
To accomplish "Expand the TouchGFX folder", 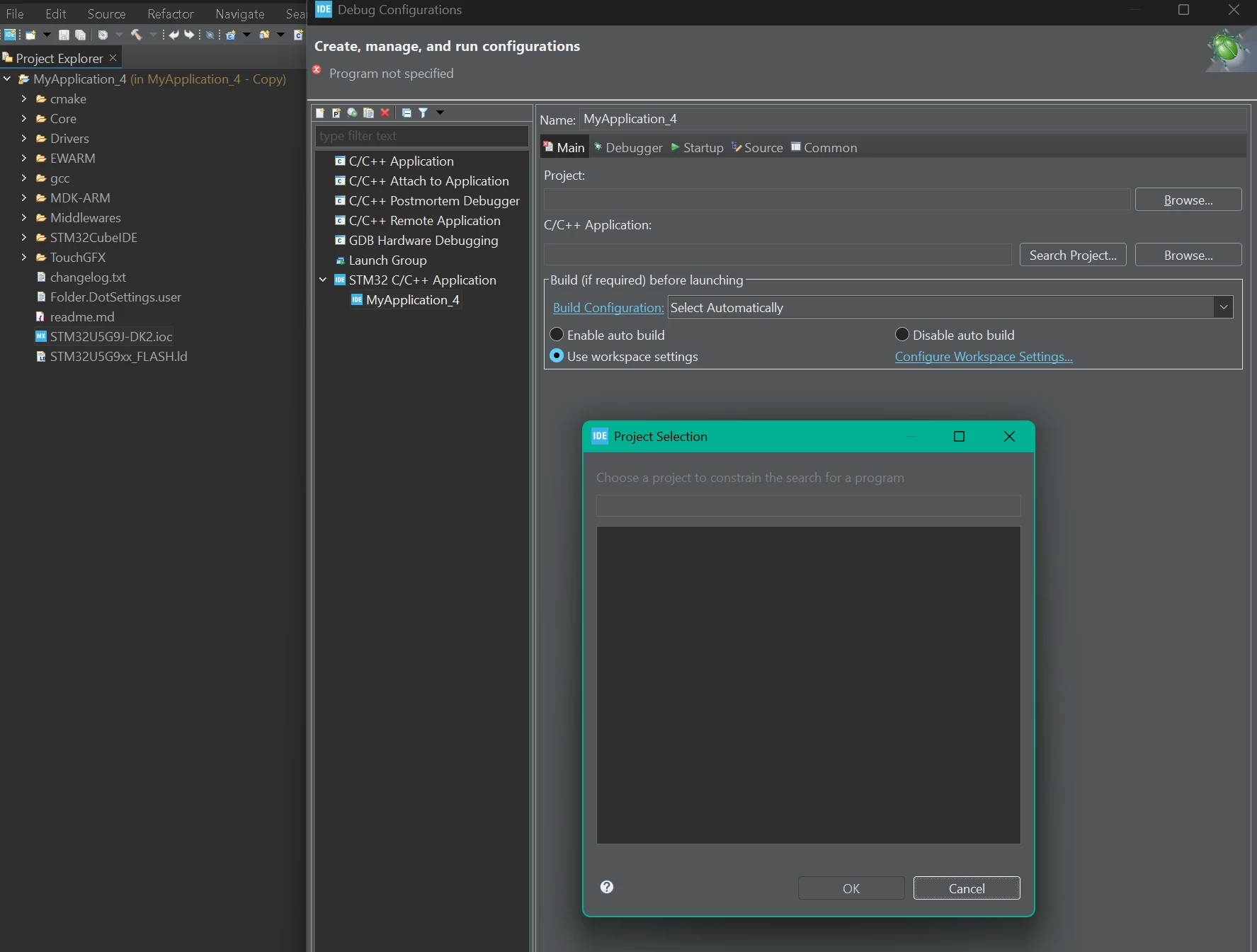I will pos(24,257).
